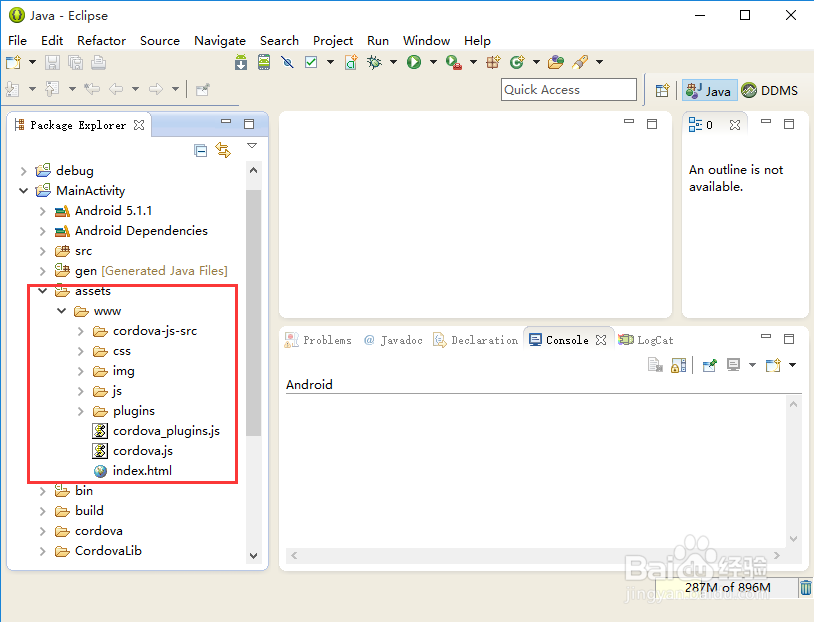Click the New Java Class icon
This screenshot has height=622, width=814.
[517, 62]
